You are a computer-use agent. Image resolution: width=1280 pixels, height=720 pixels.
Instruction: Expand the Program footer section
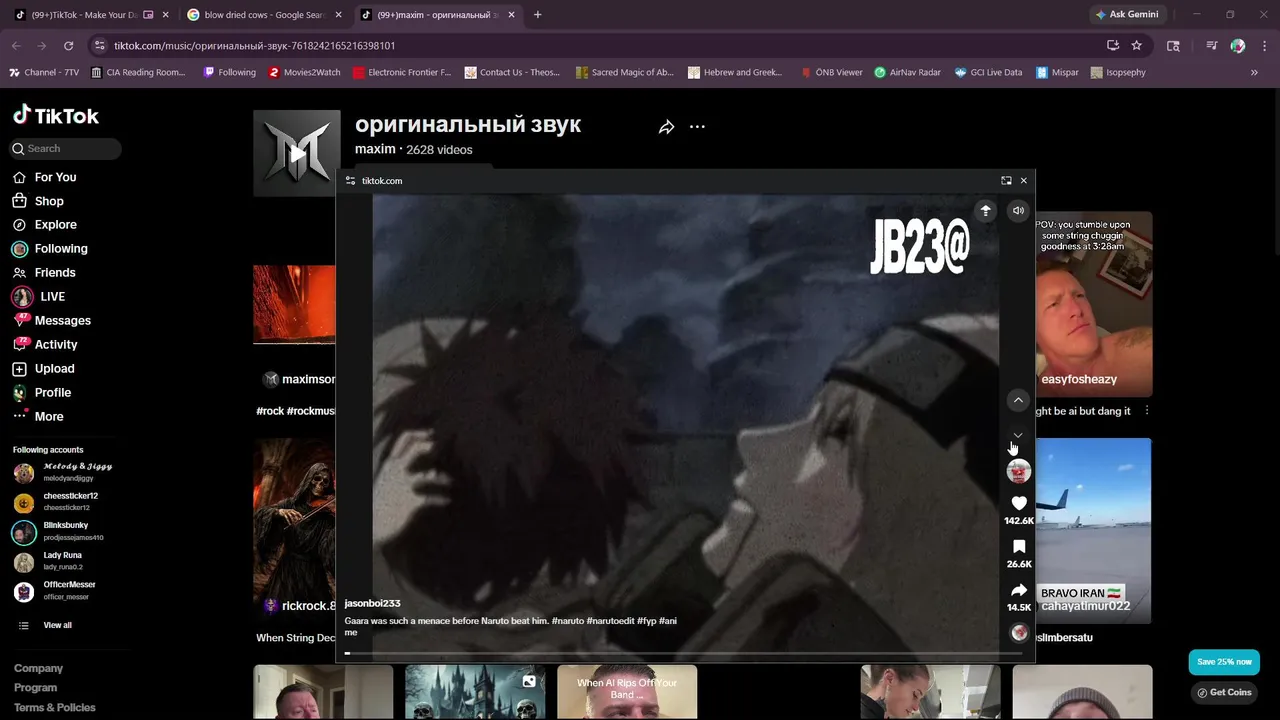coord(35,688)
